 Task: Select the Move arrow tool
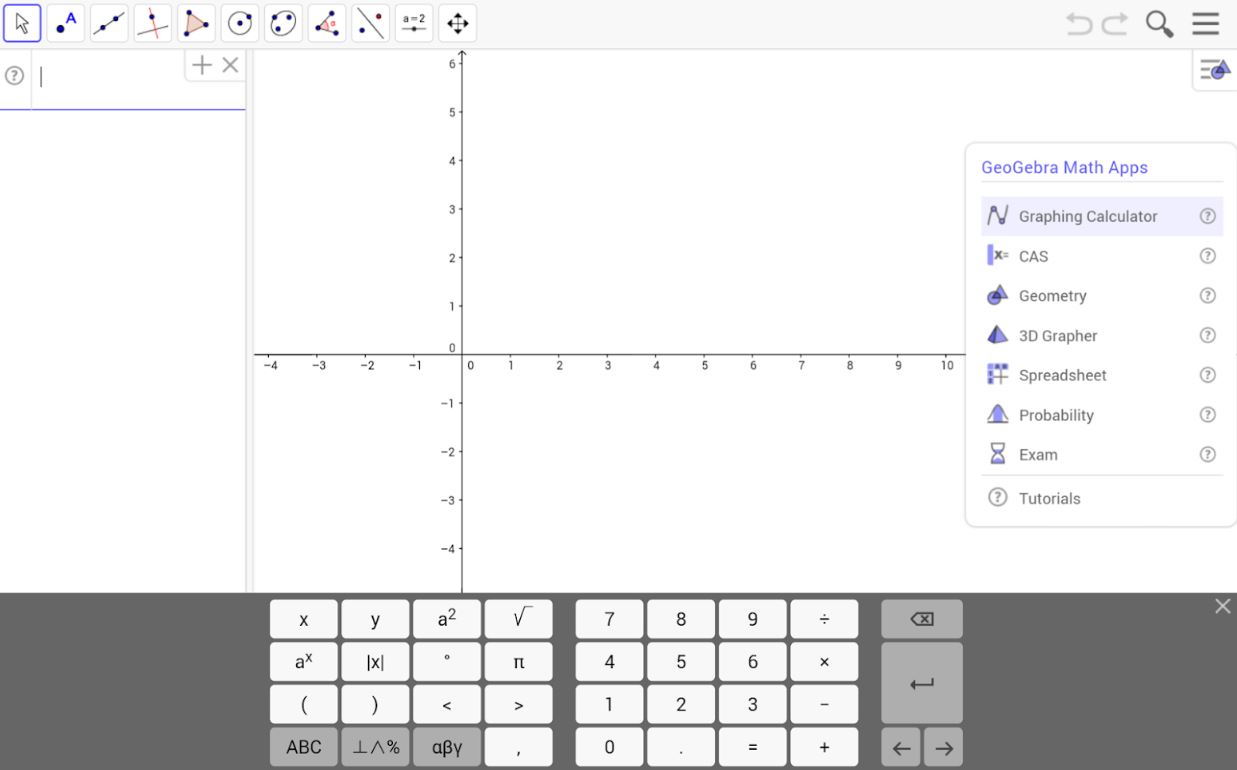22,23
